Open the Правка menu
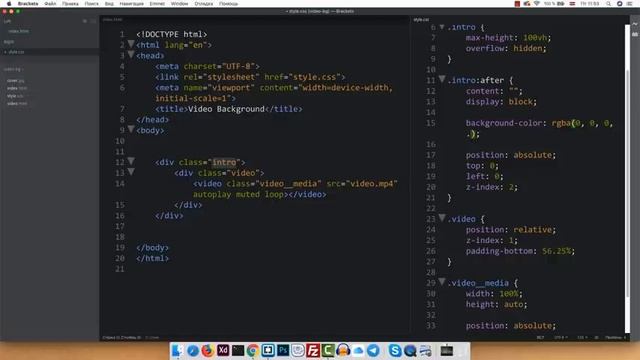The width and height of the screenshot is (640, 360). click(x=70, y=4)
